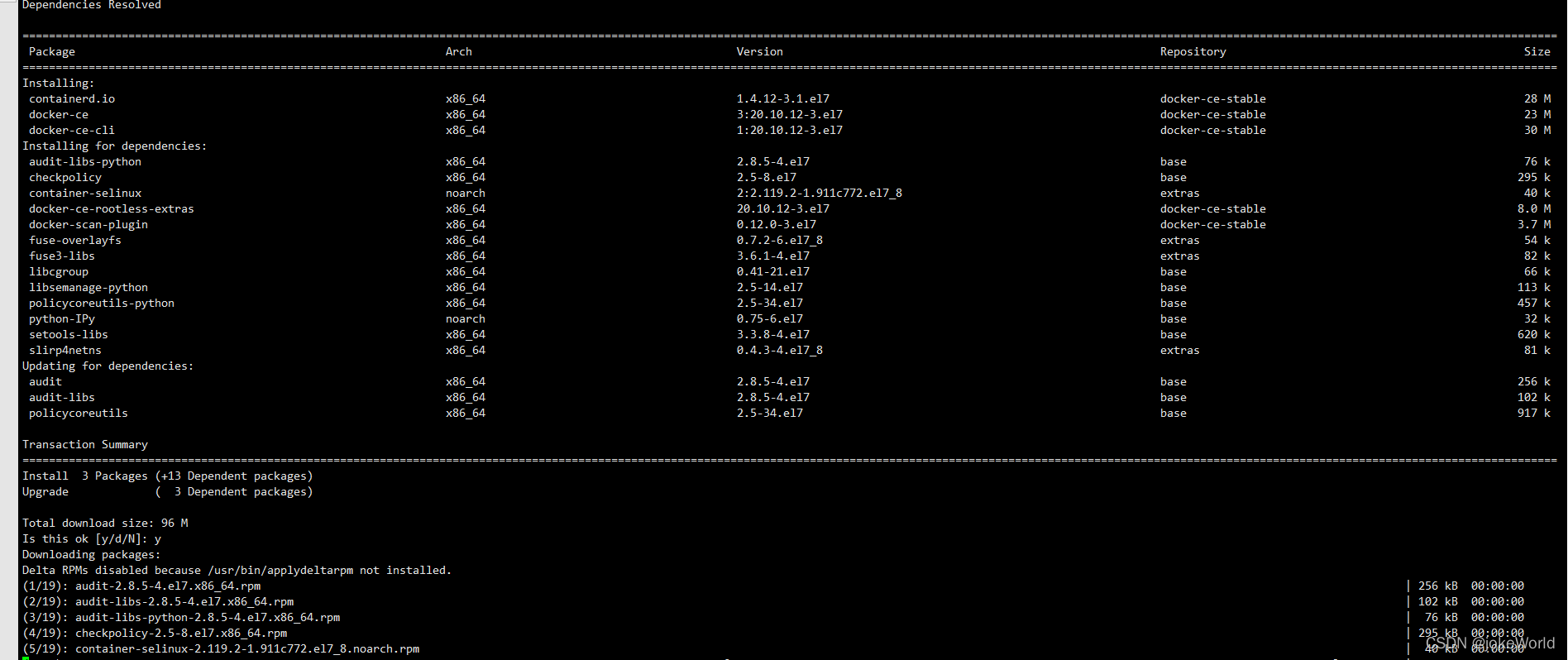Click the Installing: section heading

59,83
